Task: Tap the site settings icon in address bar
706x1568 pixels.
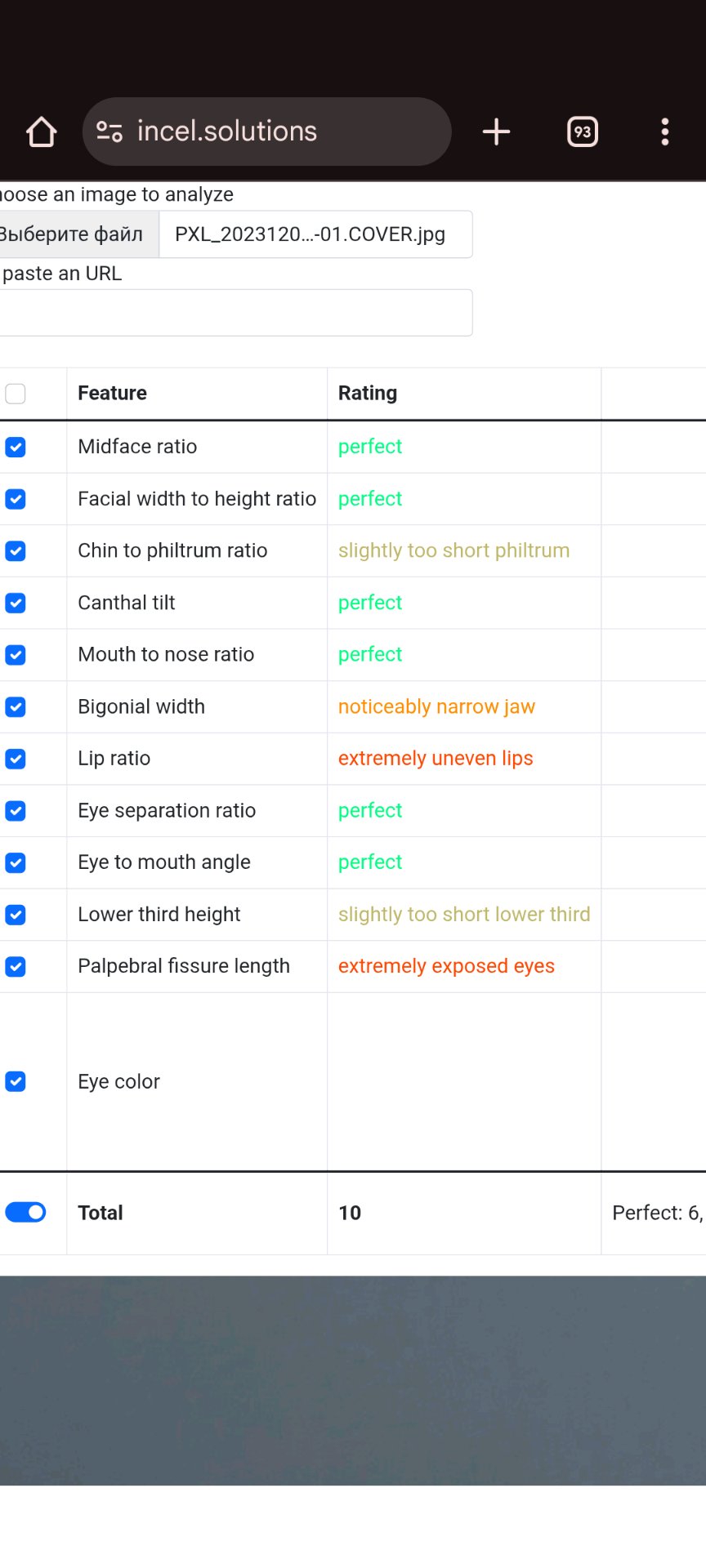Action: (x=109, y=131)
